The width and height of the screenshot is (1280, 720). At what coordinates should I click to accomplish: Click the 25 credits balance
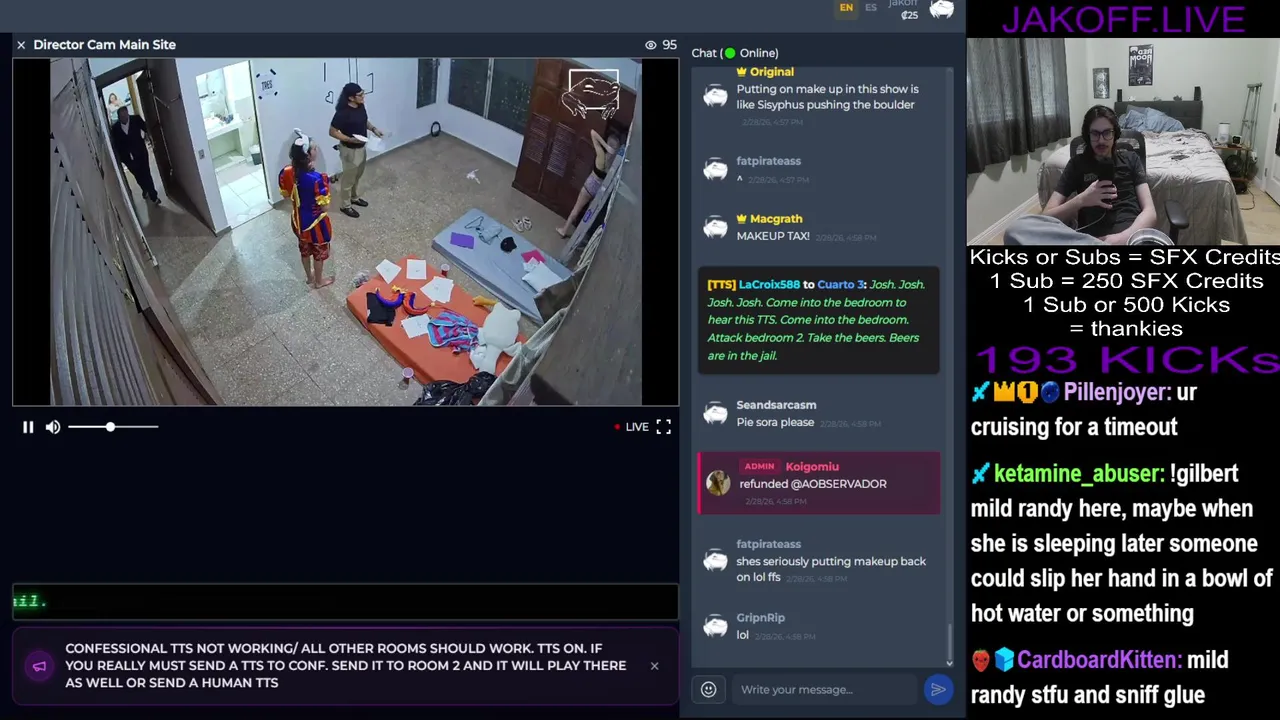[908, 15]
